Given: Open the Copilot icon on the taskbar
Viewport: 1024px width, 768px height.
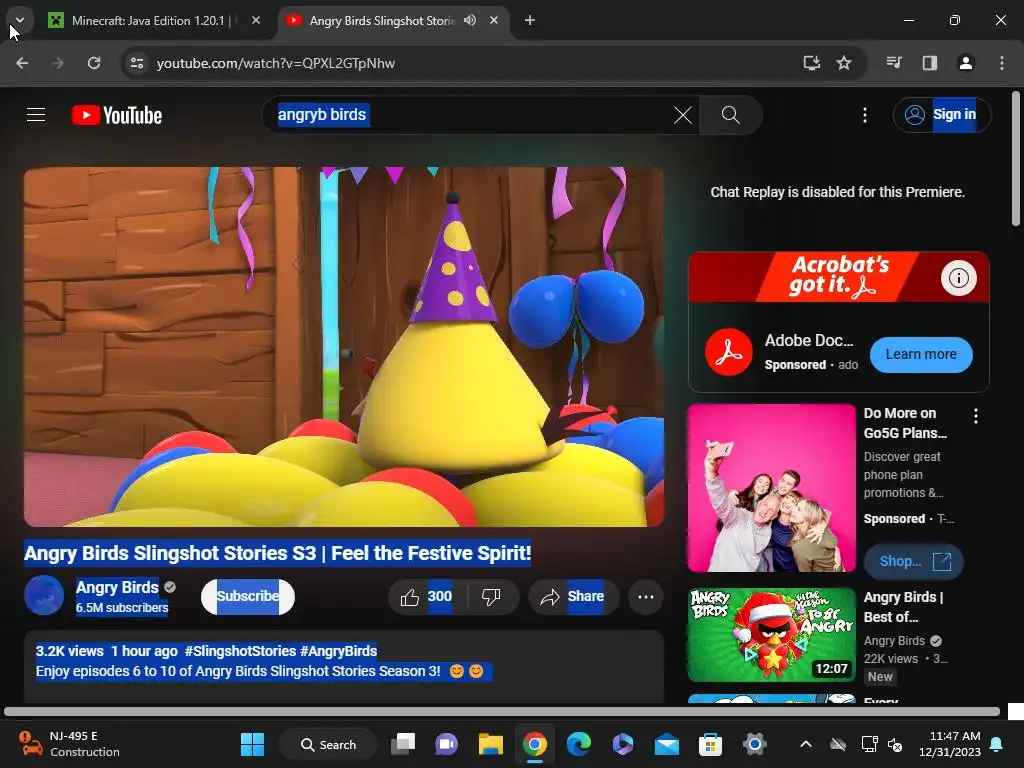Looking at the screenshot, I should click(622, 744).
